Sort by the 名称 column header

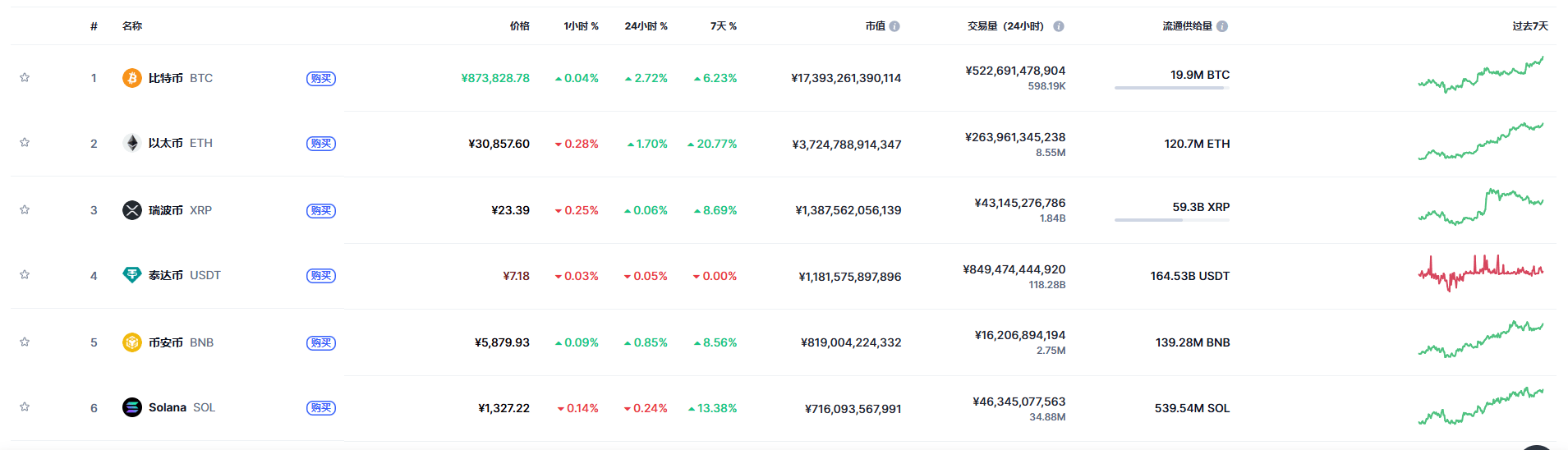[132, 26]
